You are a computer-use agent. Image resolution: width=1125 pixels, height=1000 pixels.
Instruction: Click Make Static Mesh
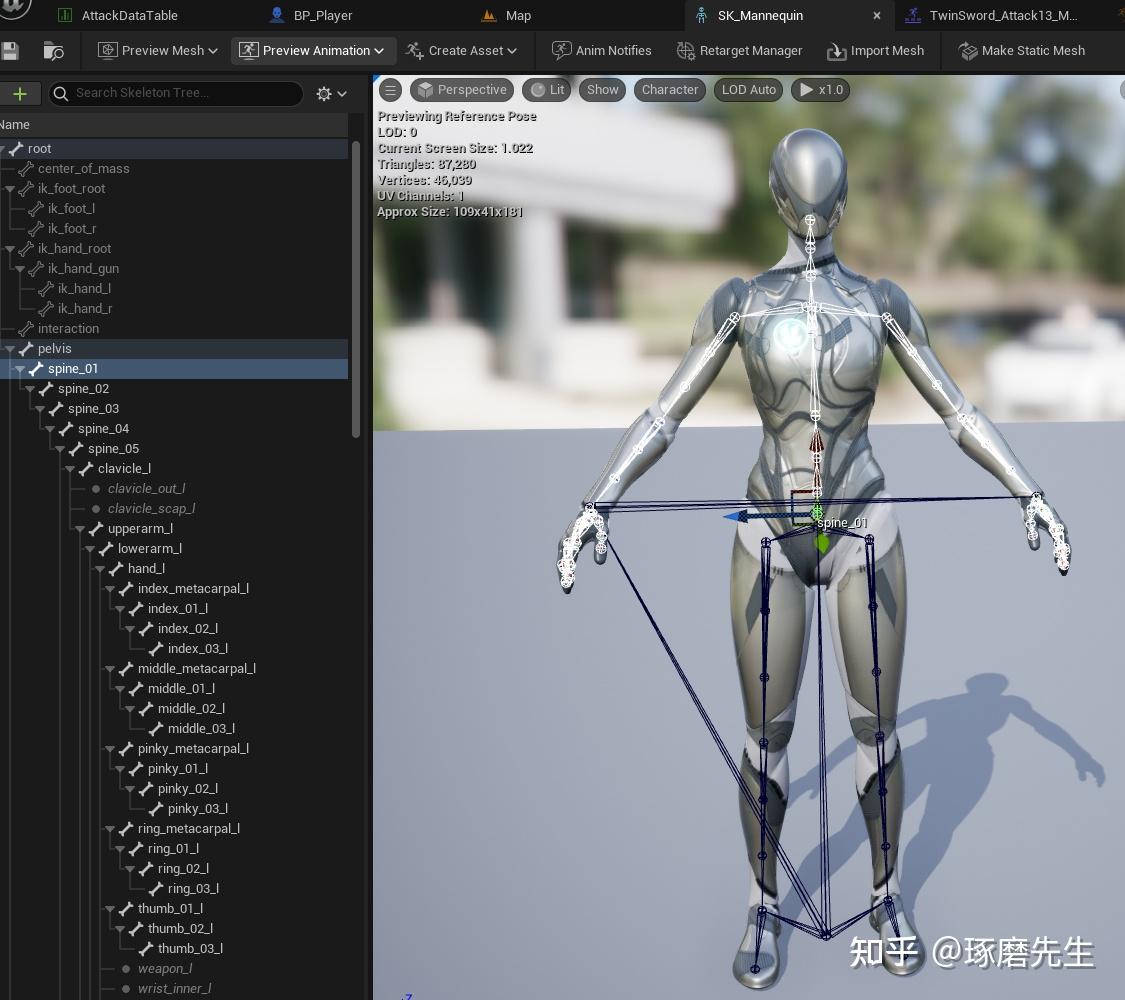1023,50
